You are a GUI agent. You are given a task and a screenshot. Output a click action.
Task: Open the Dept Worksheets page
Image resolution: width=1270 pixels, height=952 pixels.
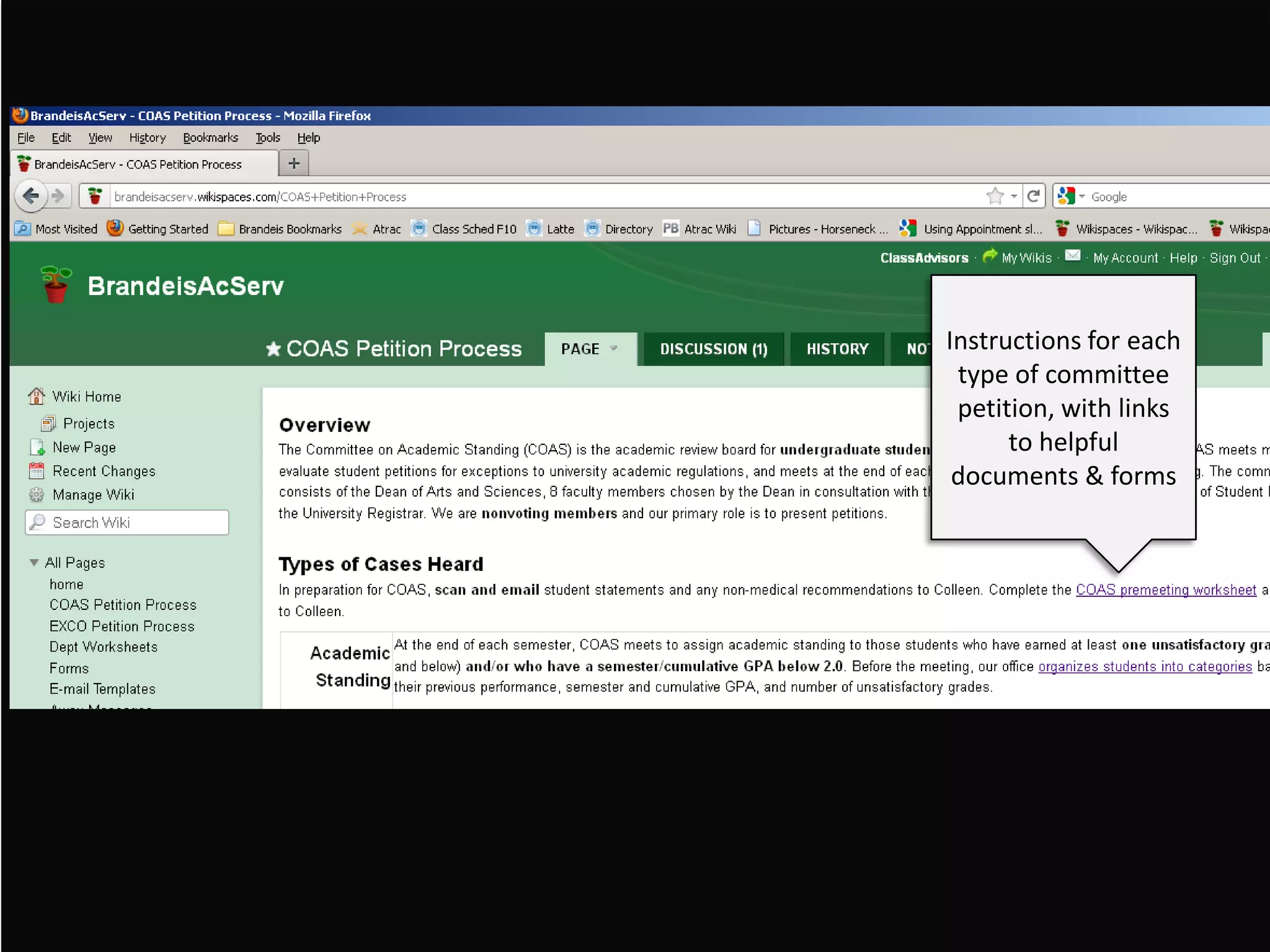[104, 646]
